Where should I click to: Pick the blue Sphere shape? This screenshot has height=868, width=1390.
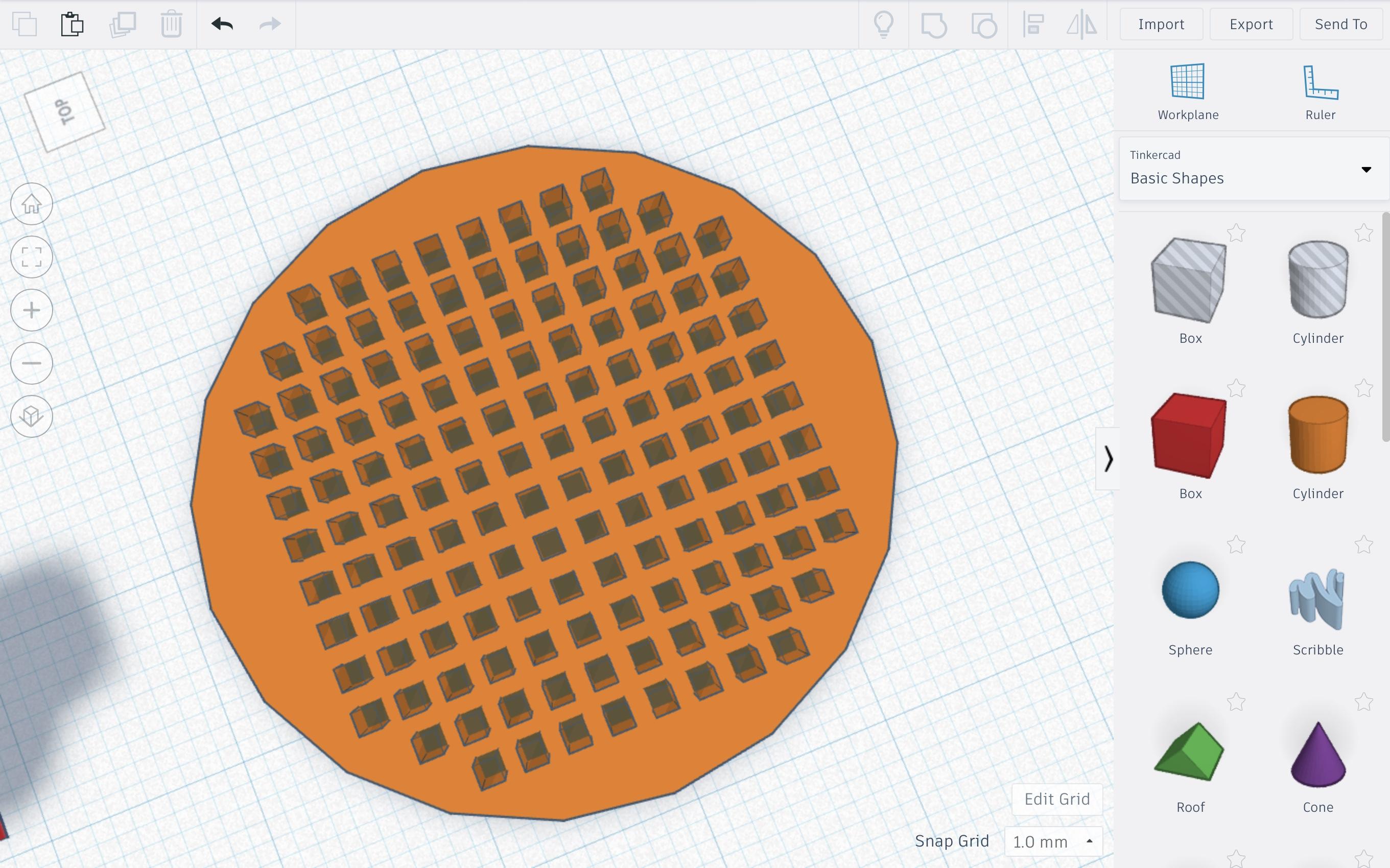[x=1190, y=590]
